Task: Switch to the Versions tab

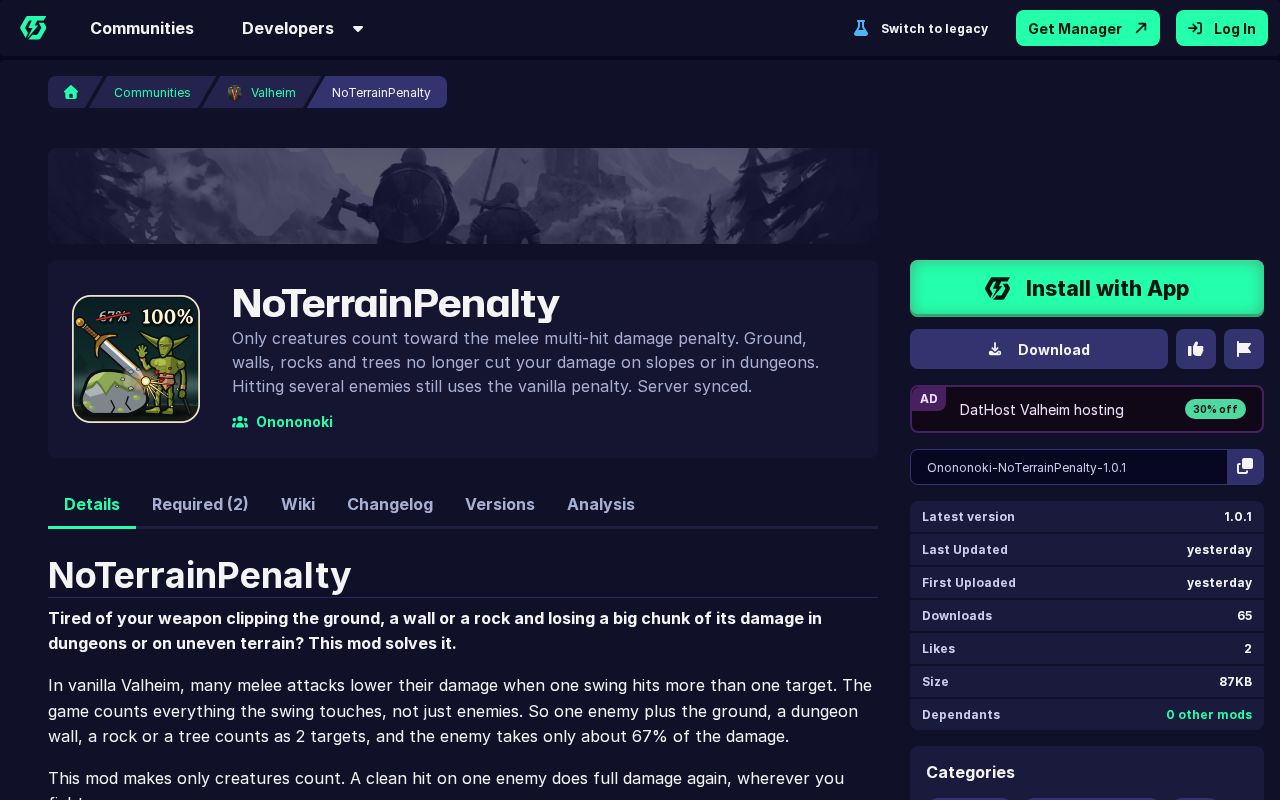Action: pyautogui.click(x=500, y=504)
